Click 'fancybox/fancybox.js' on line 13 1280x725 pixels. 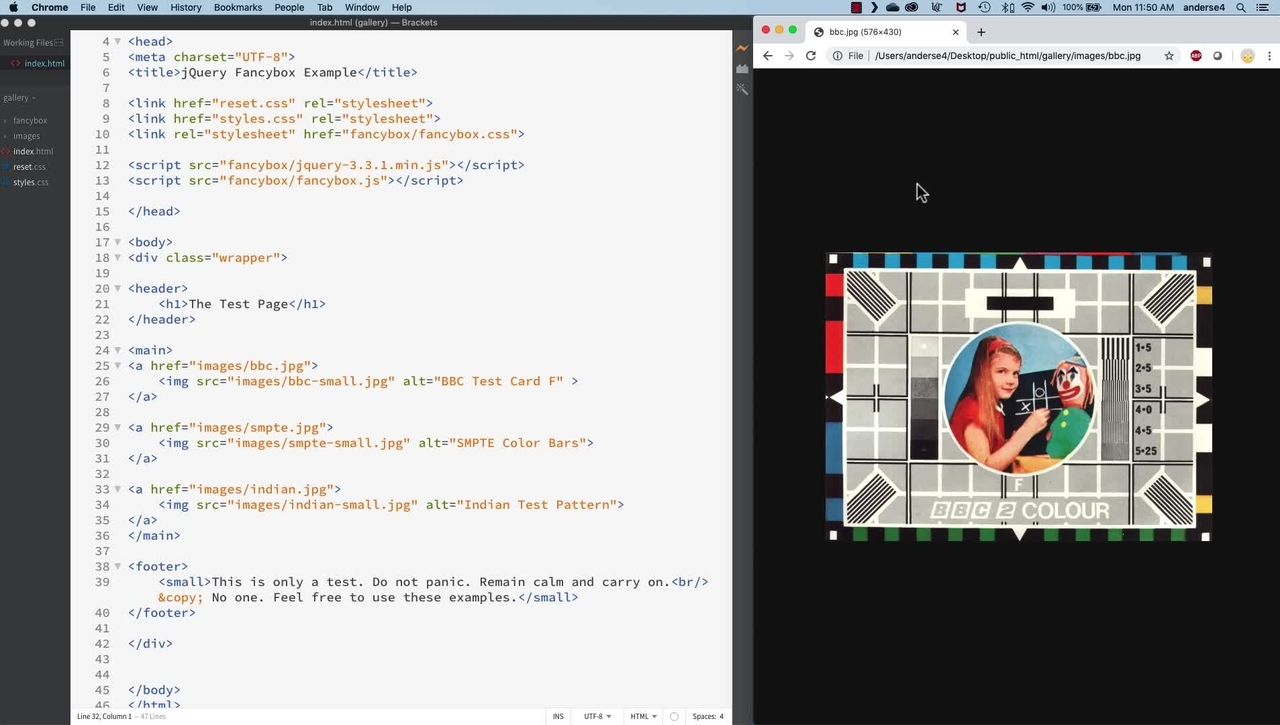303,181
